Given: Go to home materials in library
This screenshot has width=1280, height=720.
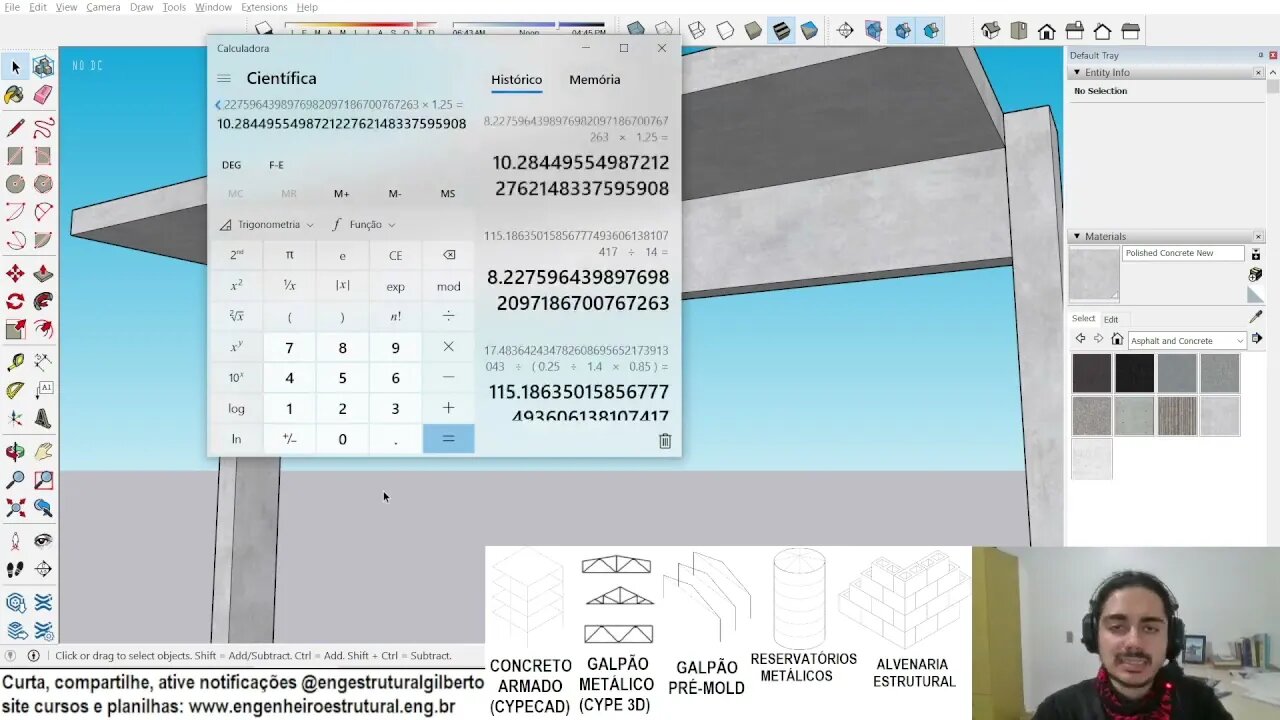Looking at the screenshot, I should pos(1117,340).
